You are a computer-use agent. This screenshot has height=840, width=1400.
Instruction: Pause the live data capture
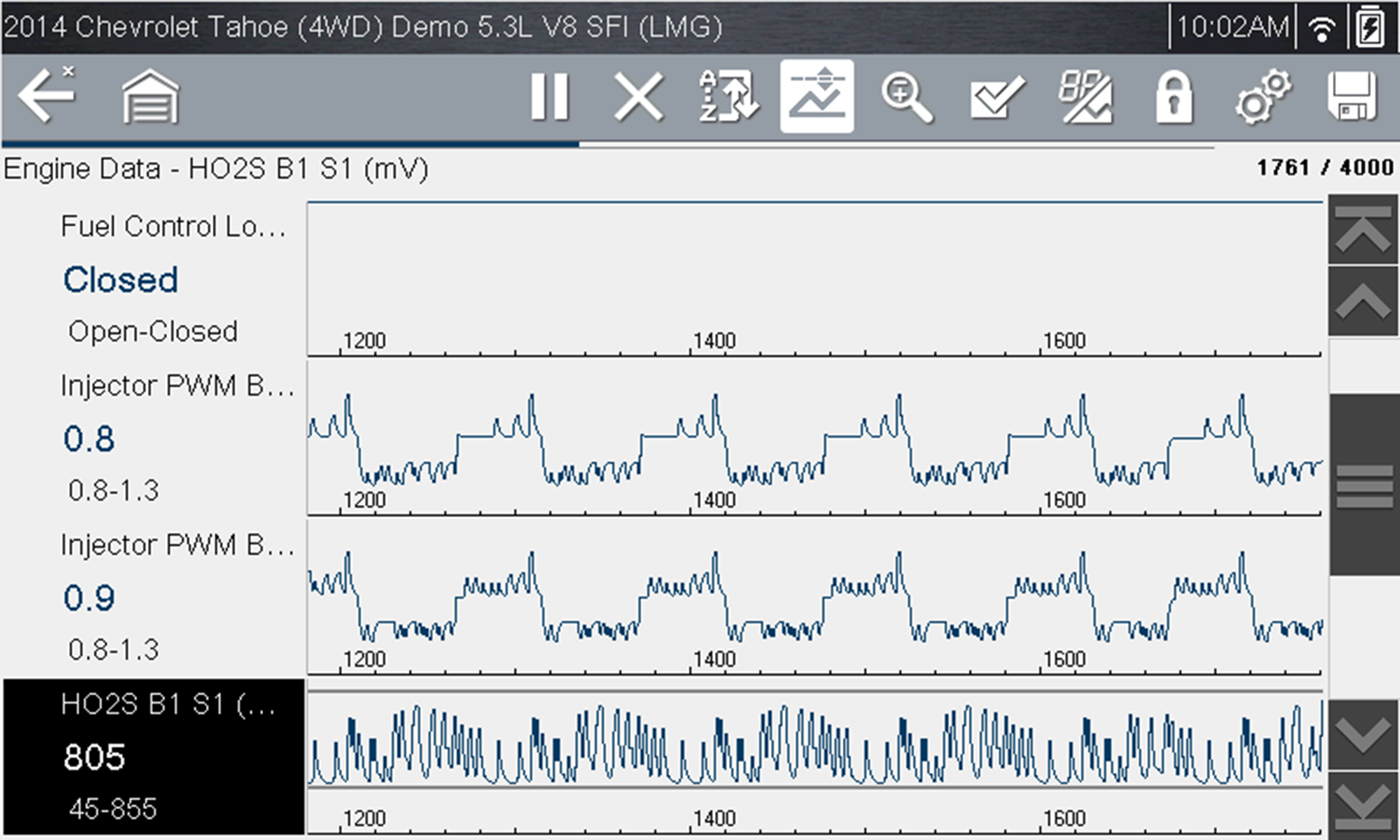(x=550, y=96)
